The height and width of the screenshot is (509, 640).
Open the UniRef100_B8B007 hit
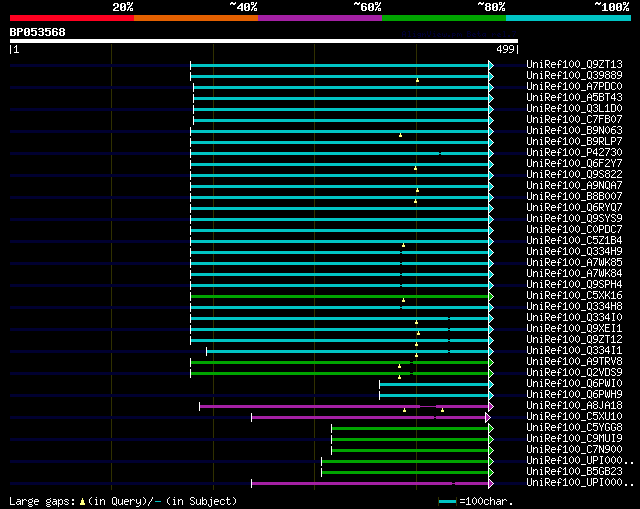coord(574,197)
